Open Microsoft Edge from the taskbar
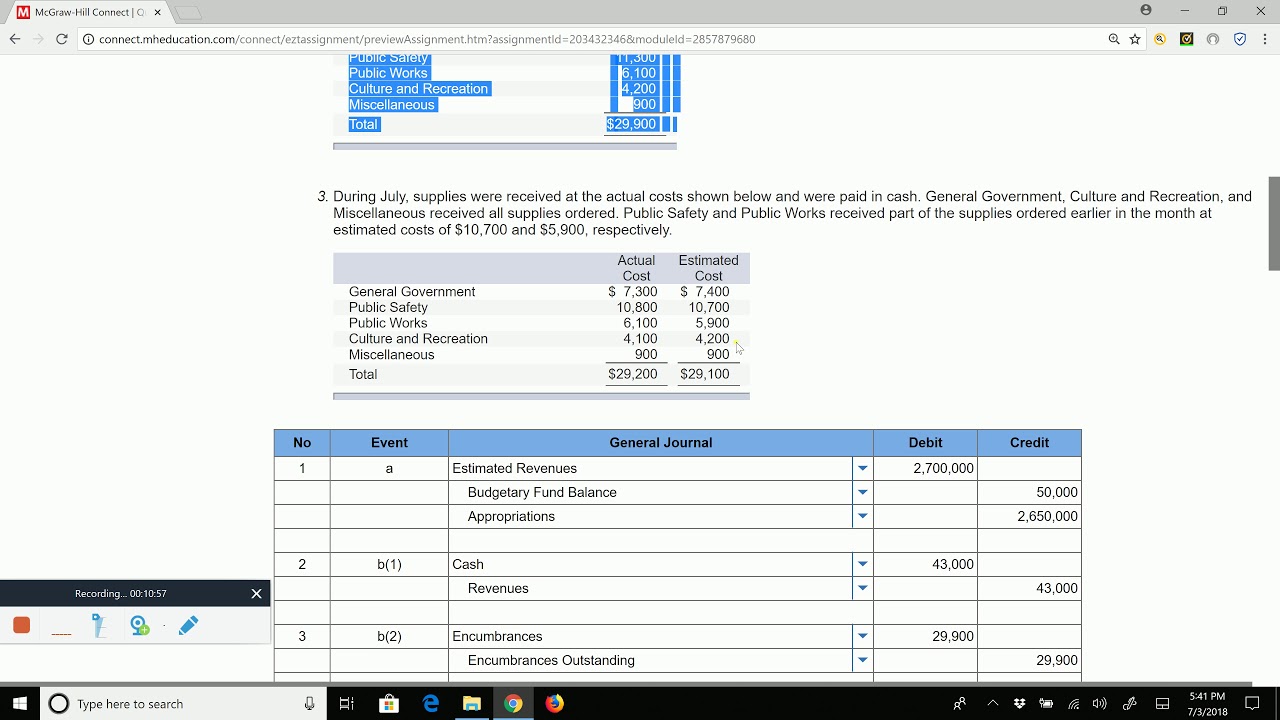Viewport: 1280px width, 720px height. pyautogui.click(x=431, y=704)
